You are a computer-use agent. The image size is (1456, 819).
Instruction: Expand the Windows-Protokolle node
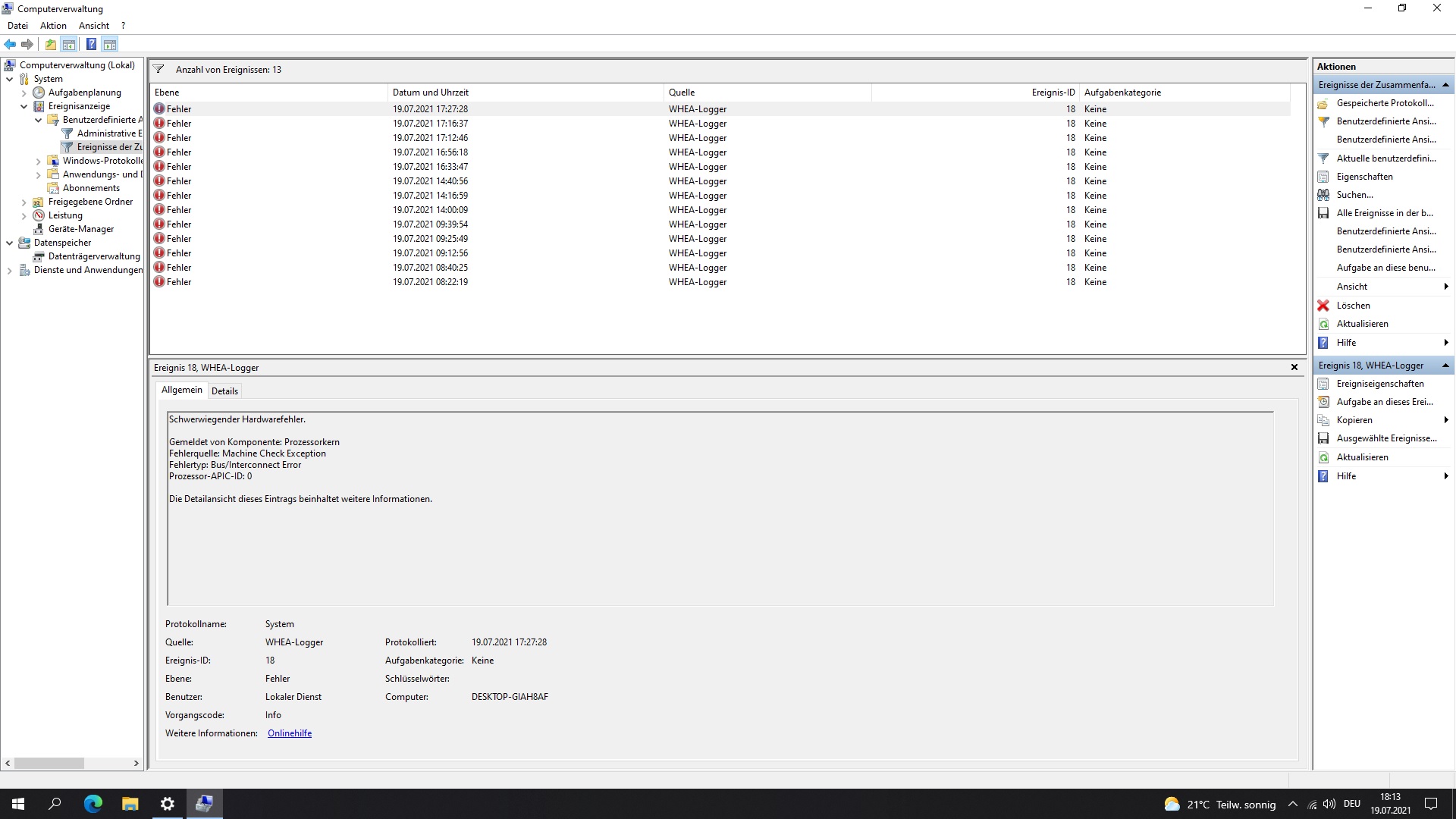click(x=39, y=161)
